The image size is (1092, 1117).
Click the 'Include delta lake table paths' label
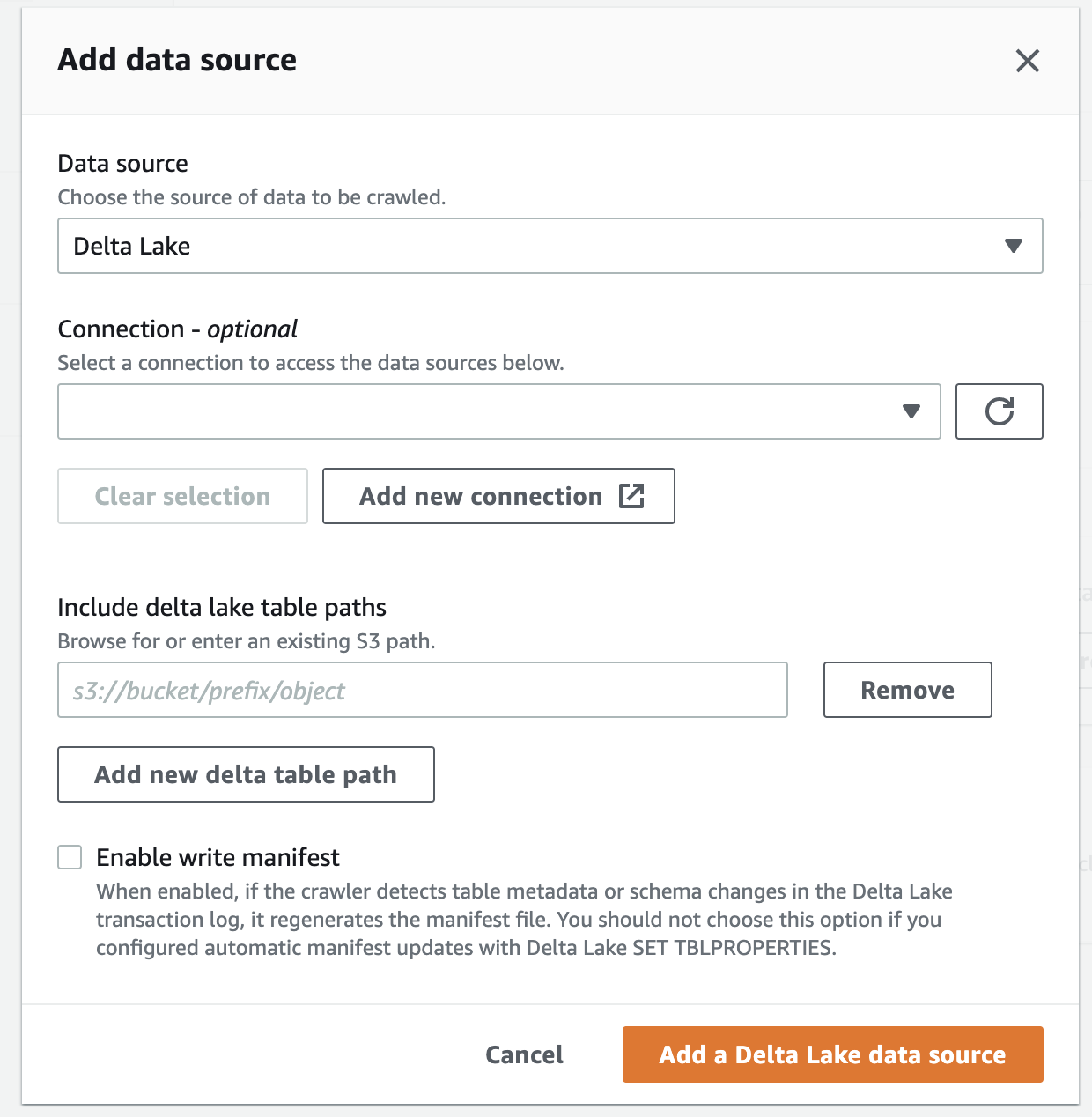point(222,608)
